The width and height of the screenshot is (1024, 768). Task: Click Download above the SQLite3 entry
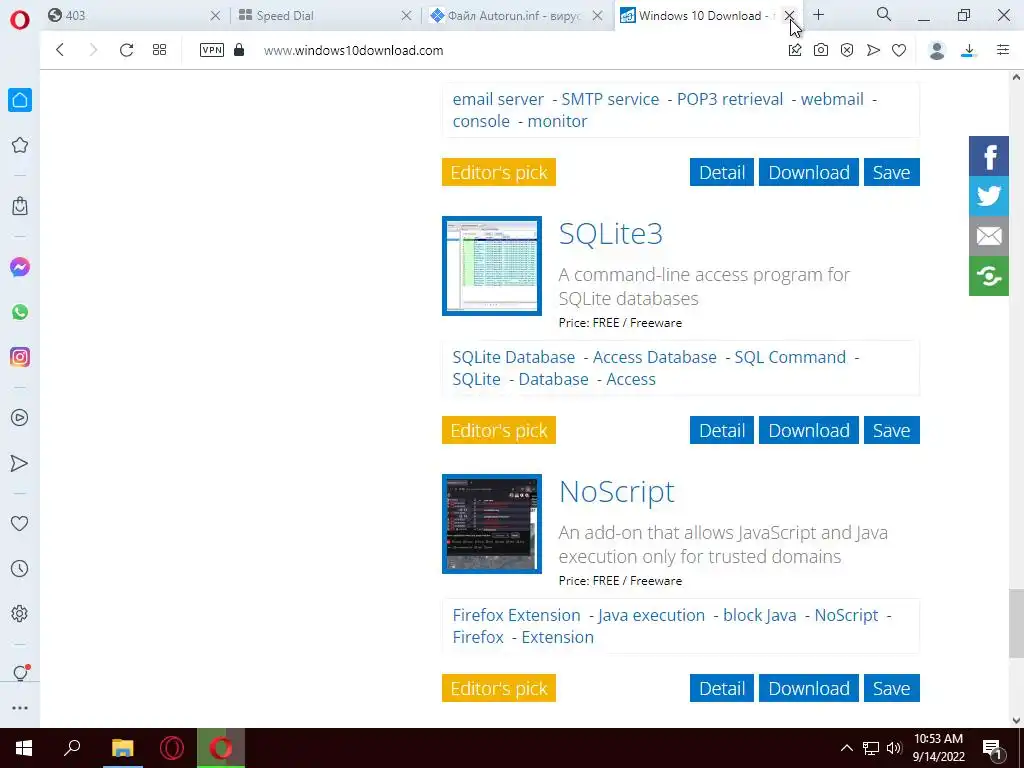coord(808,172)
